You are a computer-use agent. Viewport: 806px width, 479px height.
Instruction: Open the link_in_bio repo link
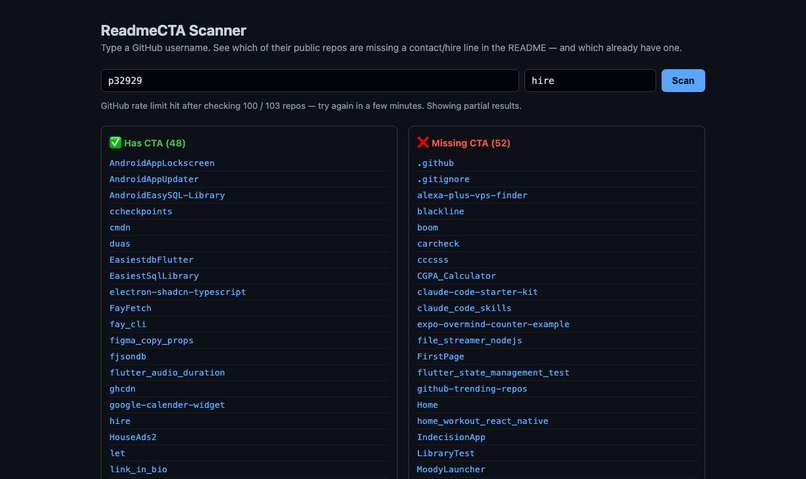(138, 469)
